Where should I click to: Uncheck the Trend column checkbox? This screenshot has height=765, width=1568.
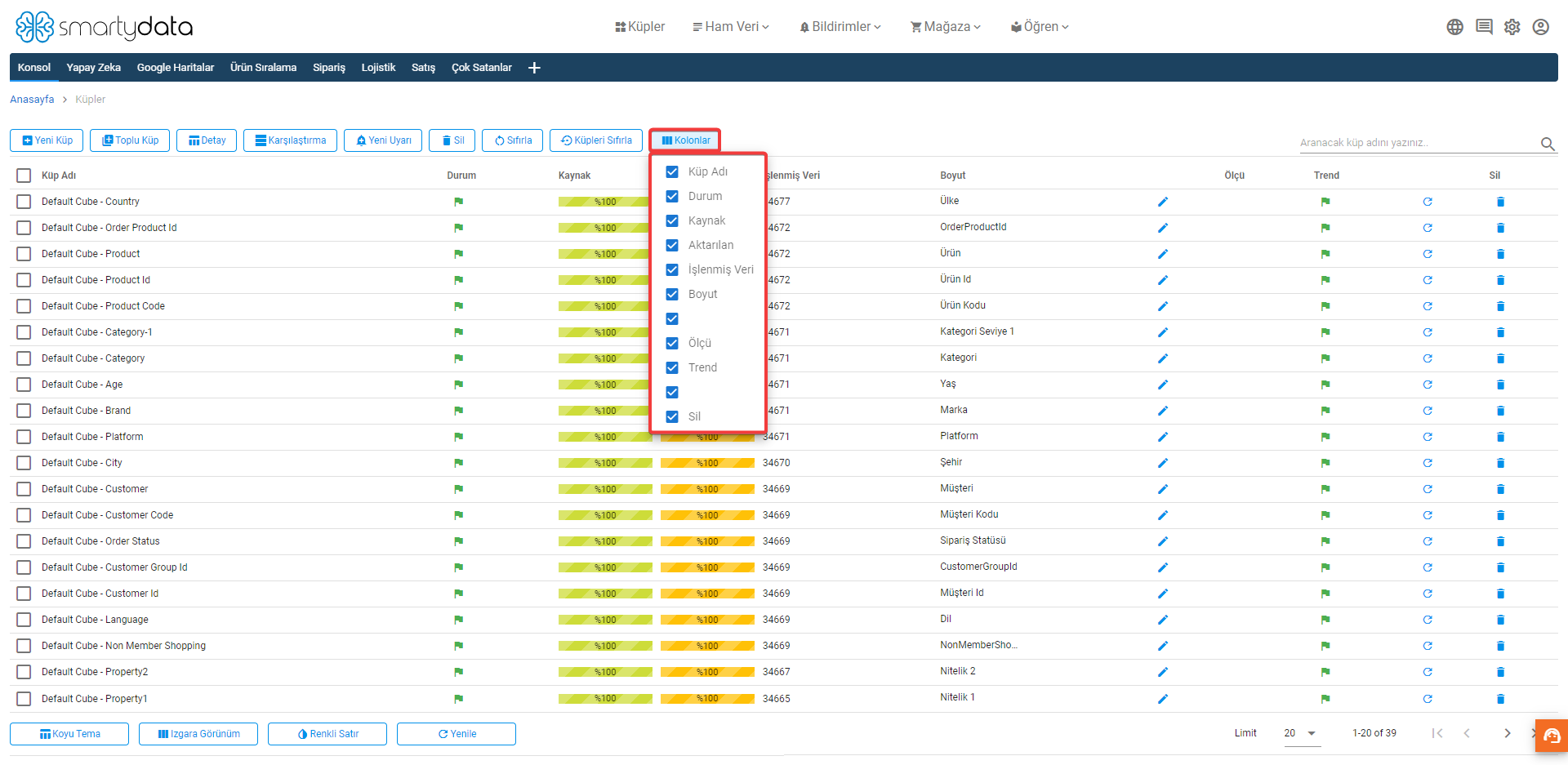click(x=672, y=367)
